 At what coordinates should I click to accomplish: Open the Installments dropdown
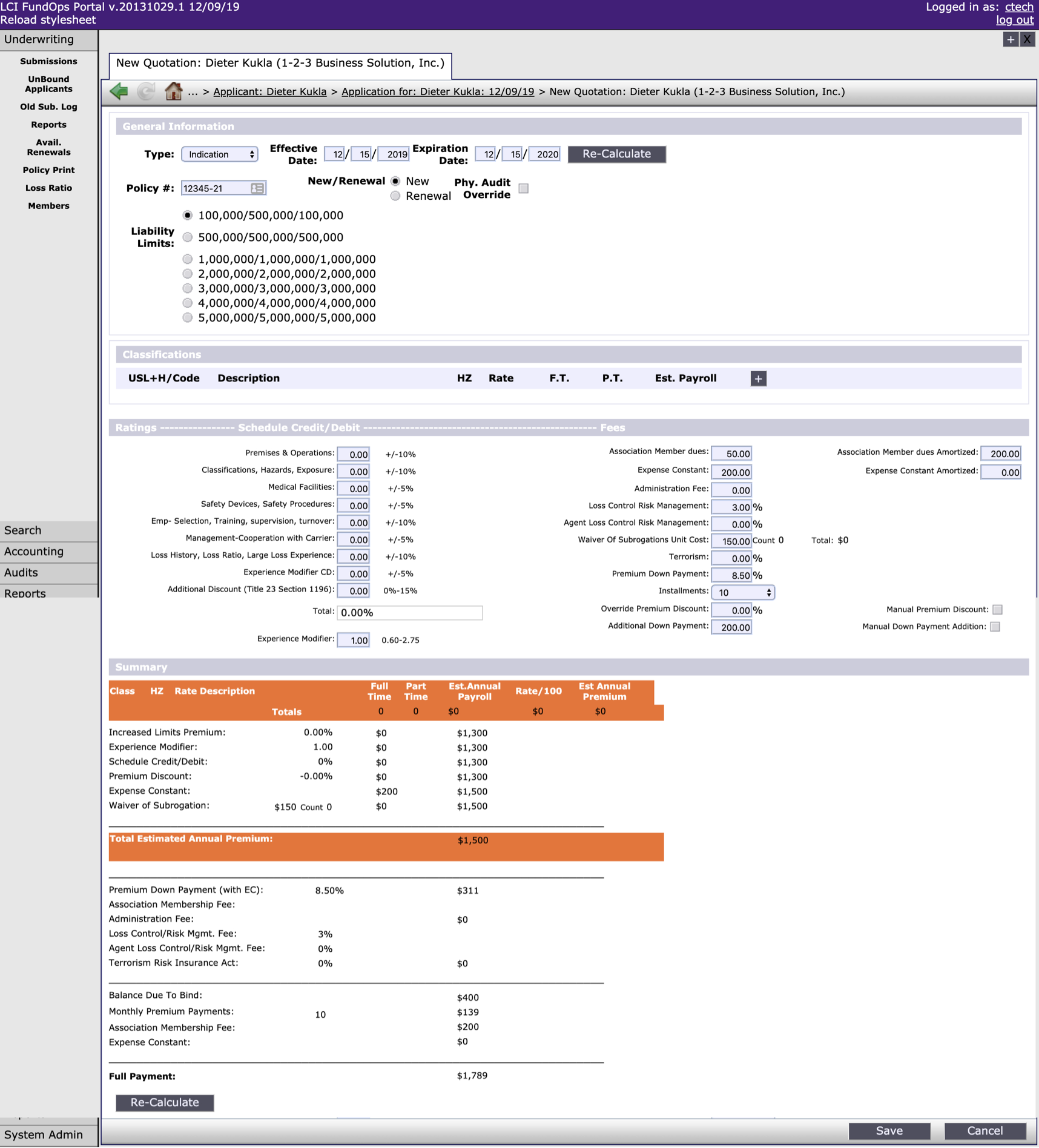click(x=743, y=593)
